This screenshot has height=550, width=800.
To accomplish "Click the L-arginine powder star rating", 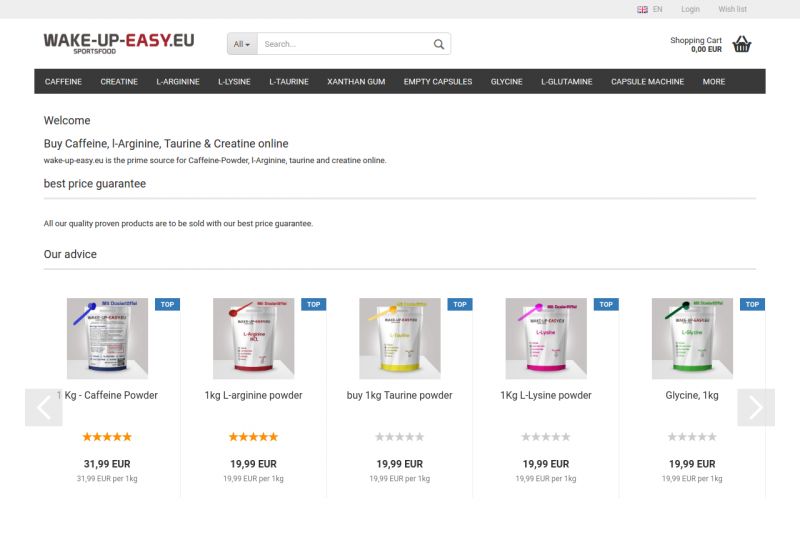I will point(254,437).
